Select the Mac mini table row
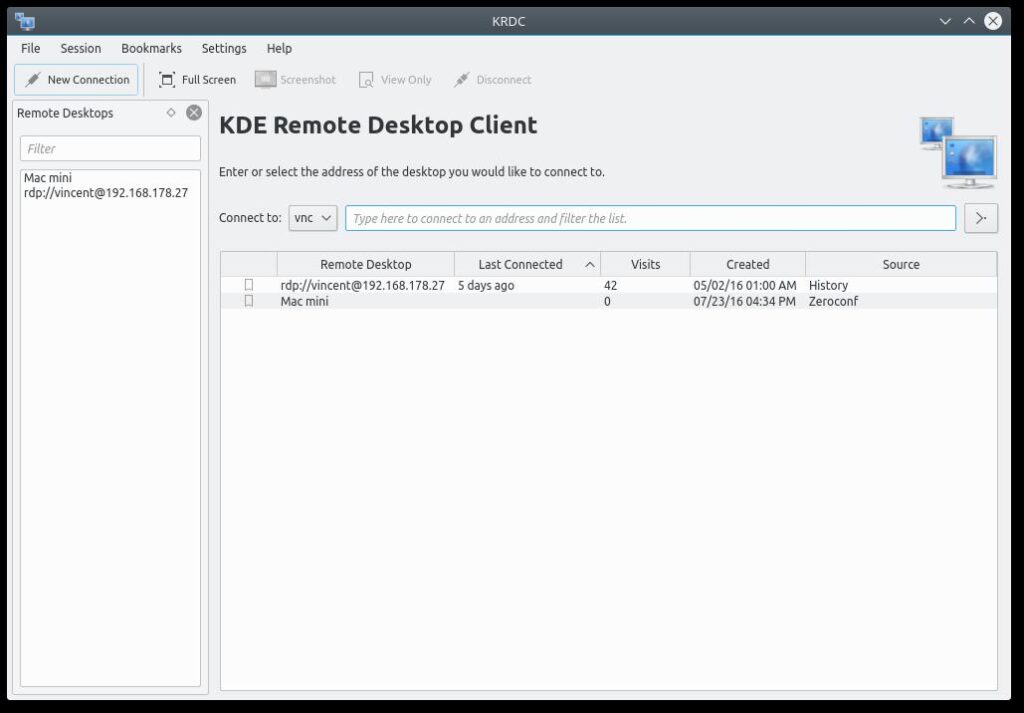Image resolution: width=1024 pixels, height=713 pixels. [609, 301]
